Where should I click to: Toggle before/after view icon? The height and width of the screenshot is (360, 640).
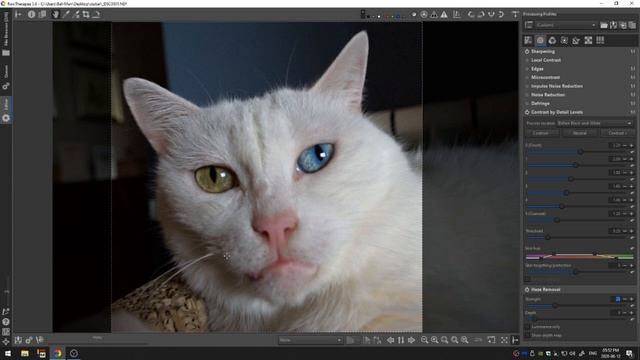tap(42, 14)
